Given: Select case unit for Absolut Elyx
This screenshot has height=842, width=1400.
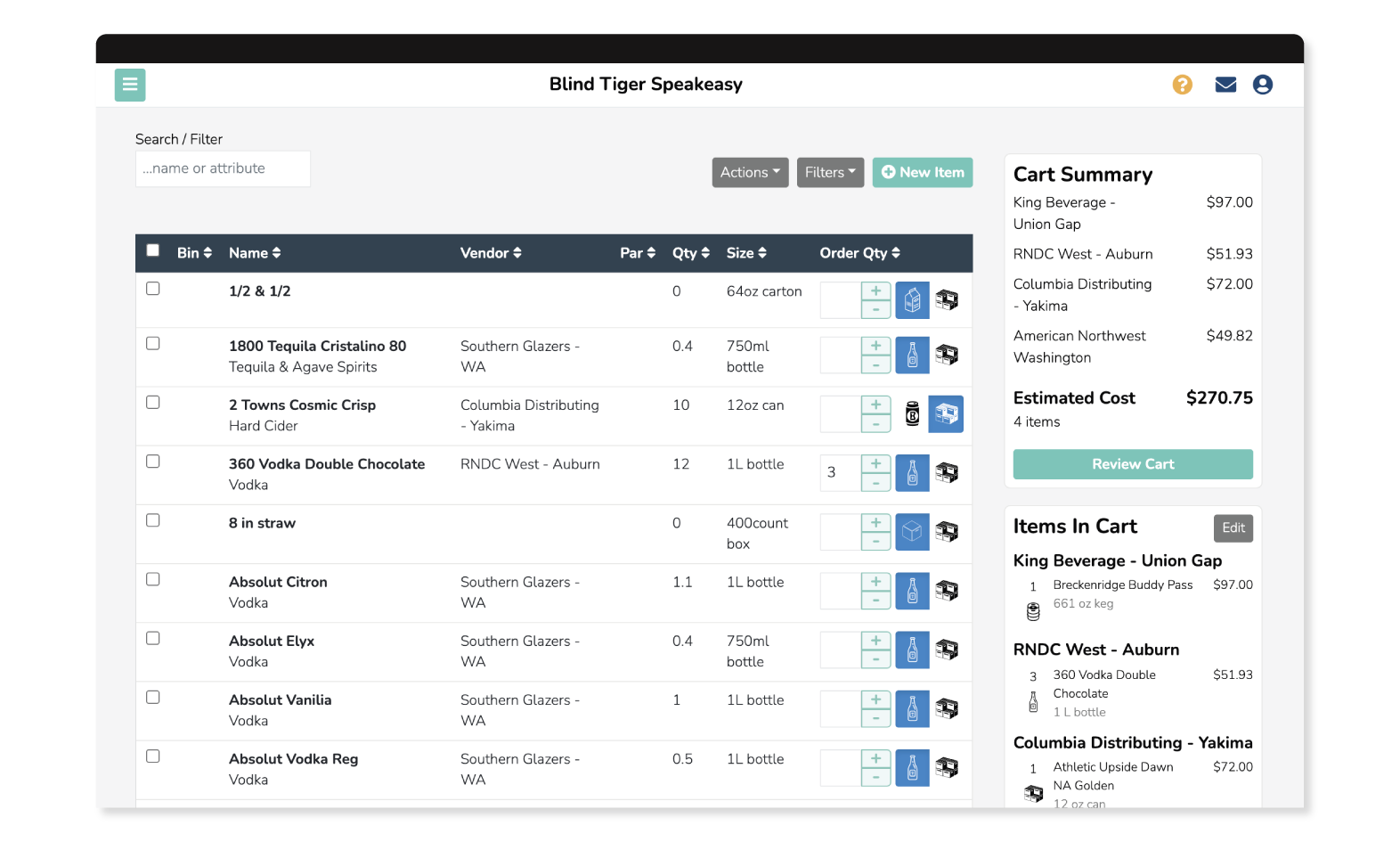Looking at the screenshot, I should (x=947, y=650).
